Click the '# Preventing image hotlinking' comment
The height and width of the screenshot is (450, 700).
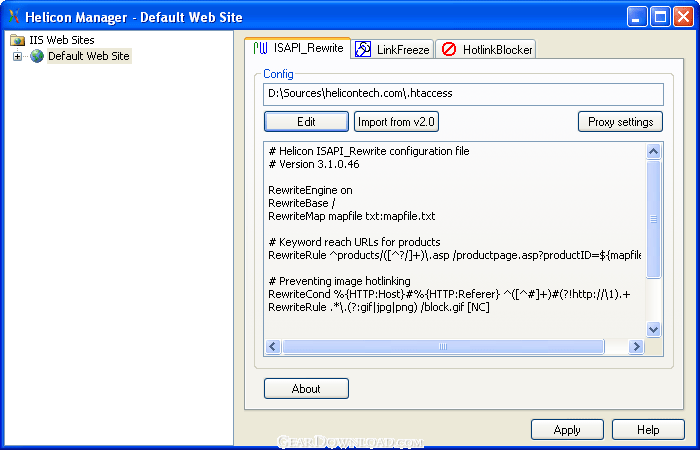(339, 281)
